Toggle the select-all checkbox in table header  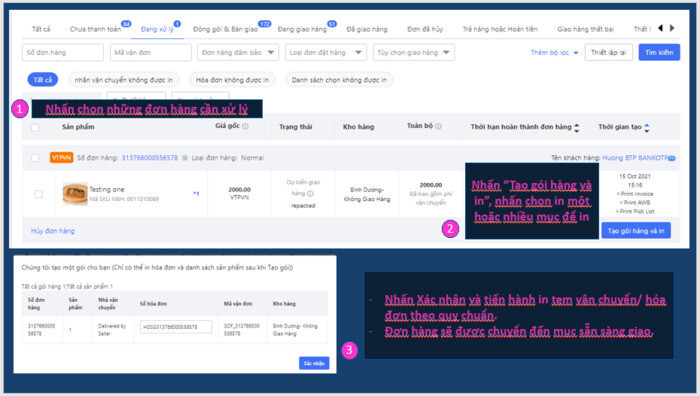(x=35, y=128)
